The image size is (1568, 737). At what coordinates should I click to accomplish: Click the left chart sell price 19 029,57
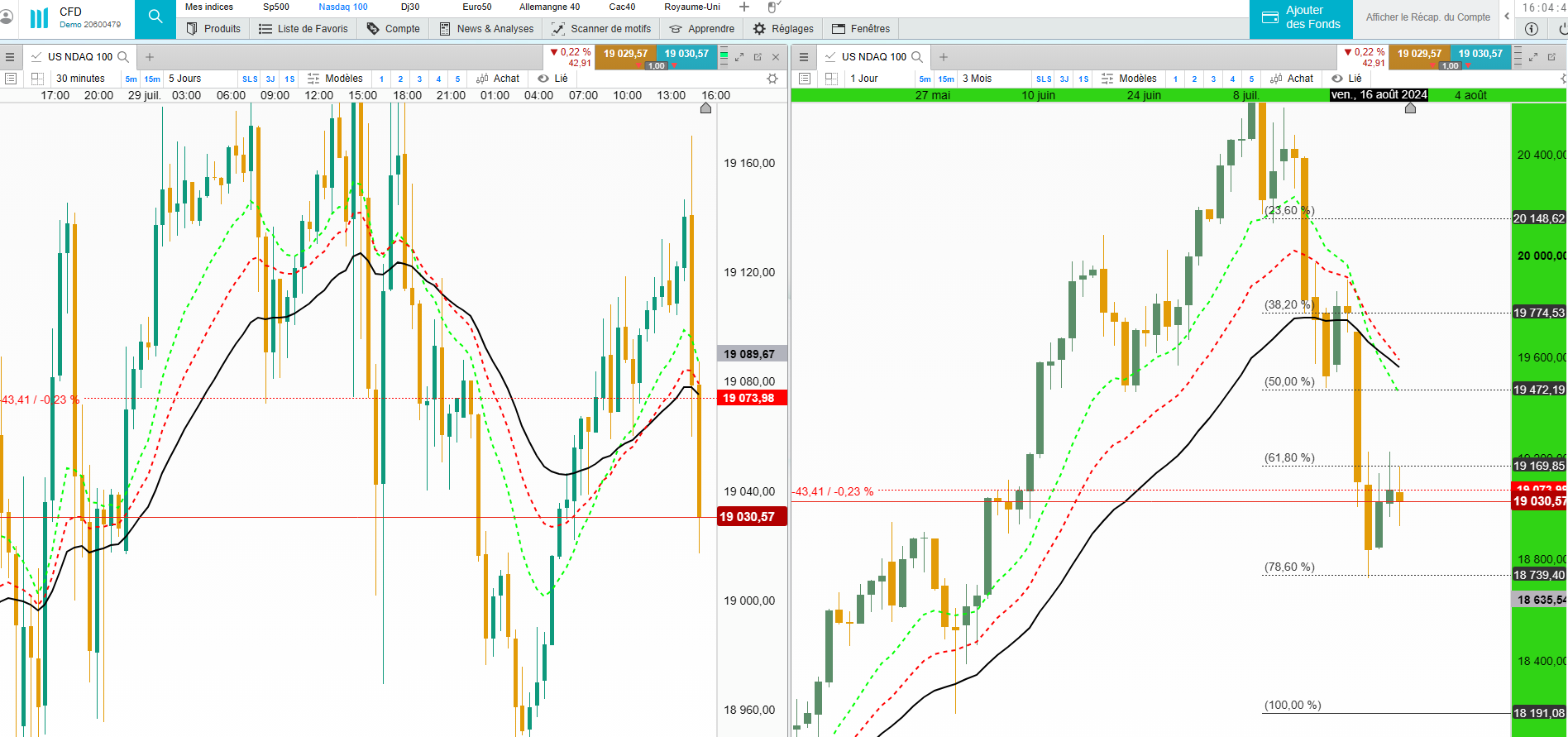tap(626, 55)
